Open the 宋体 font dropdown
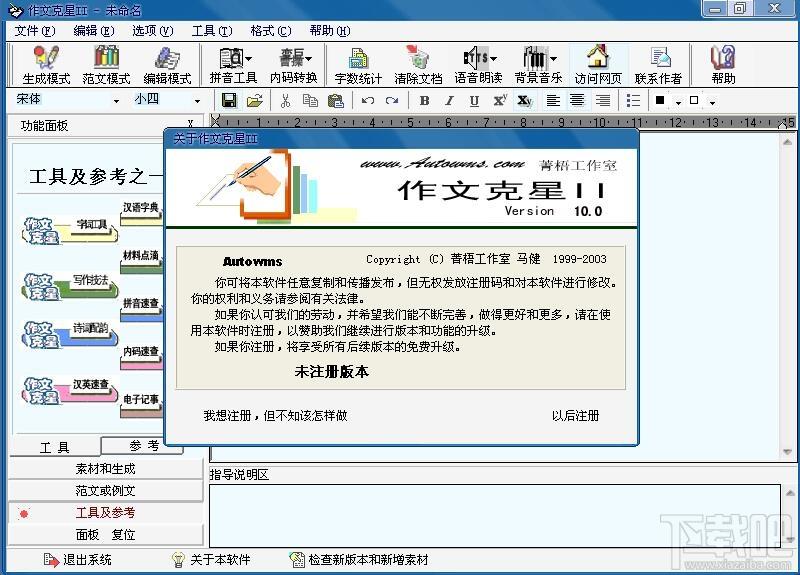Viewport: 800px width, 575px height. pyautogui.click(x=116, y=101)
